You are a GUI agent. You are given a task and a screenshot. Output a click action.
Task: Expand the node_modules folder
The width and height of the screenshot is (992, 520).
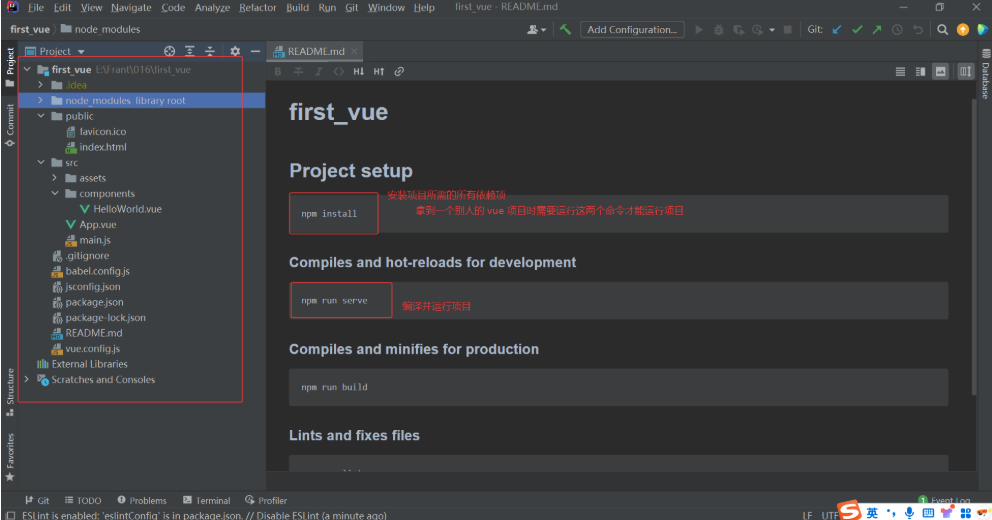point(41,101)
